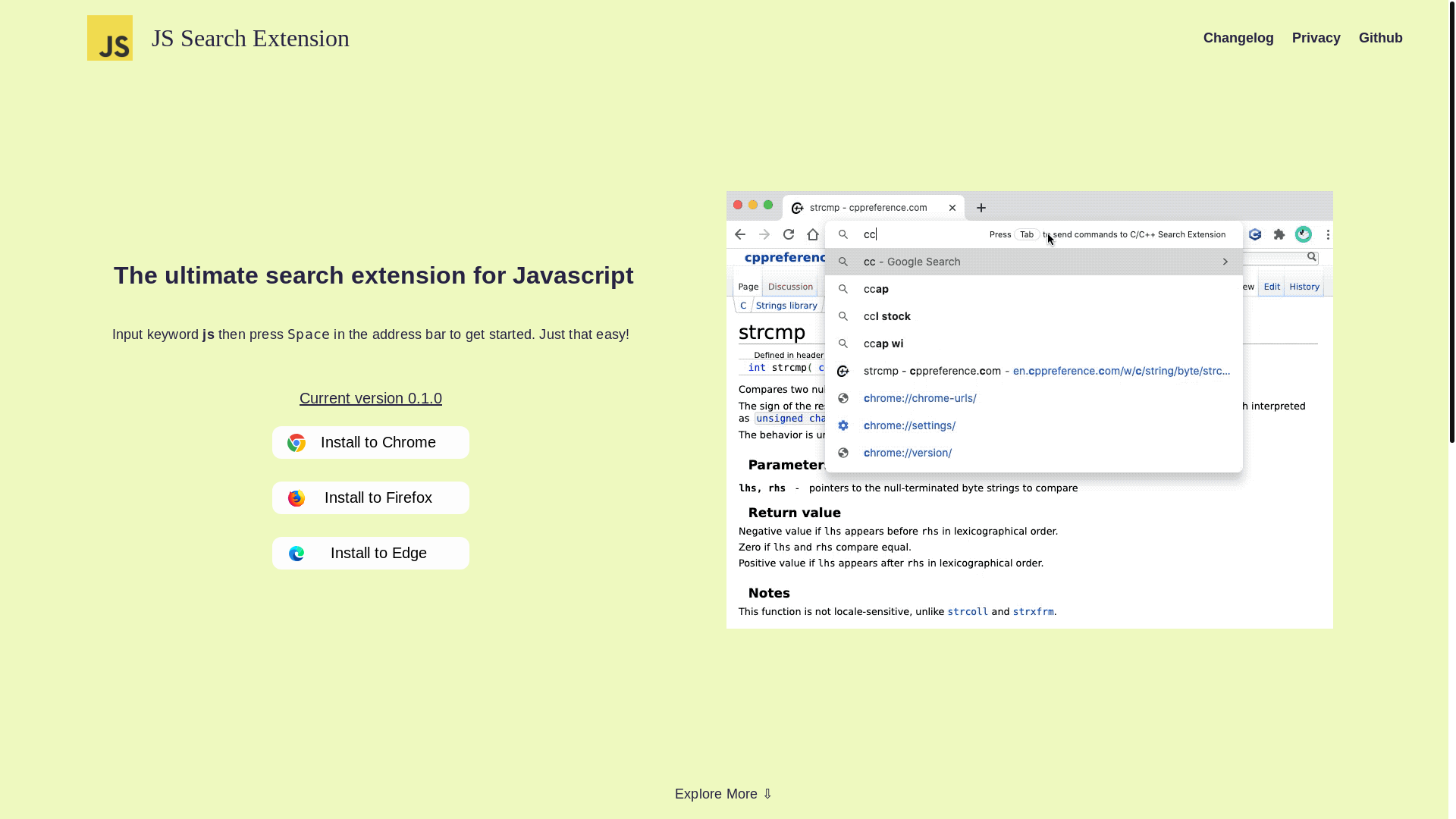Open Current version 0.1.0 link
The image size is (1456, 819).
click(371, 398)
